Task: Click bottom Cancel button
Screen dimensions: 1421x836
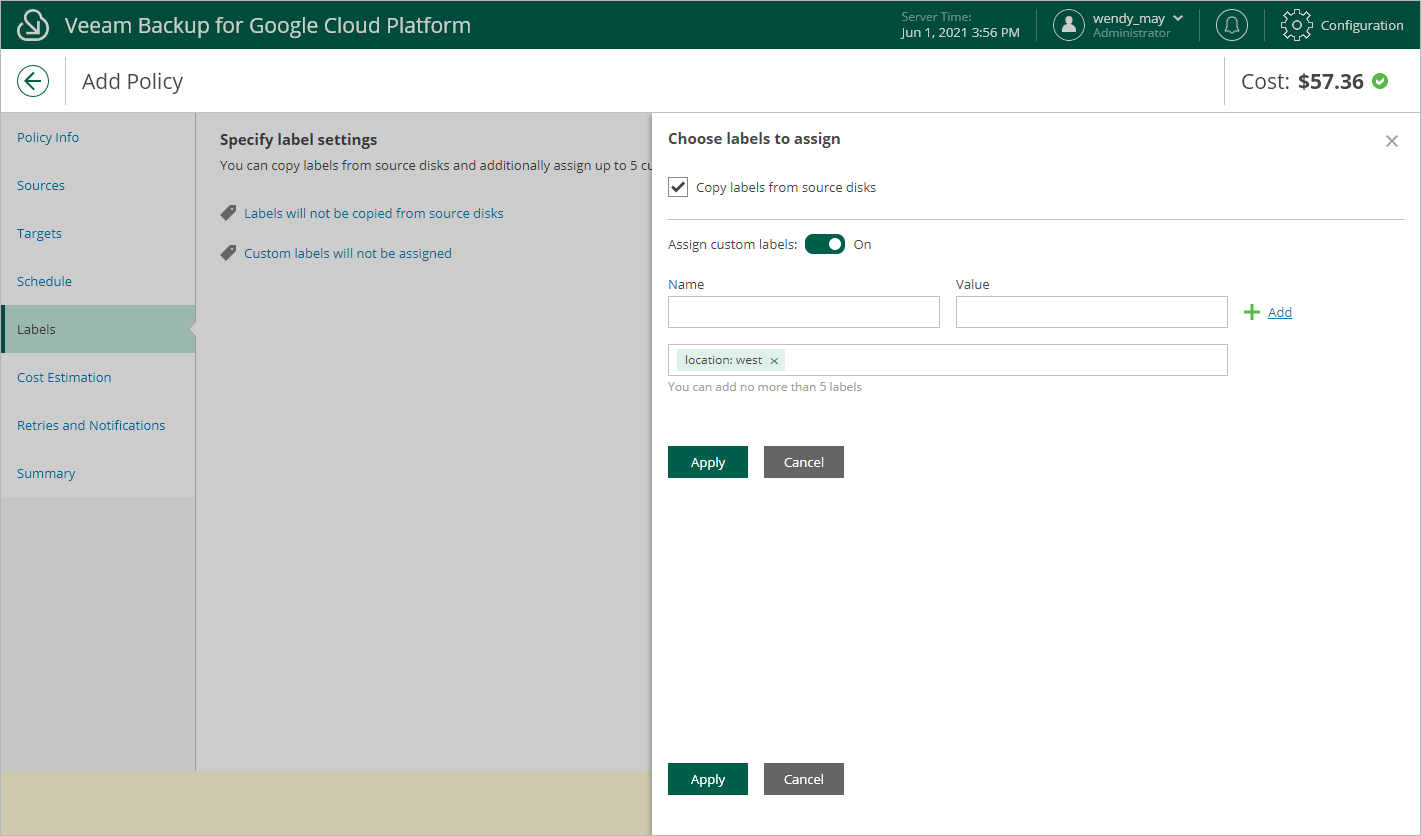Action: click(x=804, y=779)
